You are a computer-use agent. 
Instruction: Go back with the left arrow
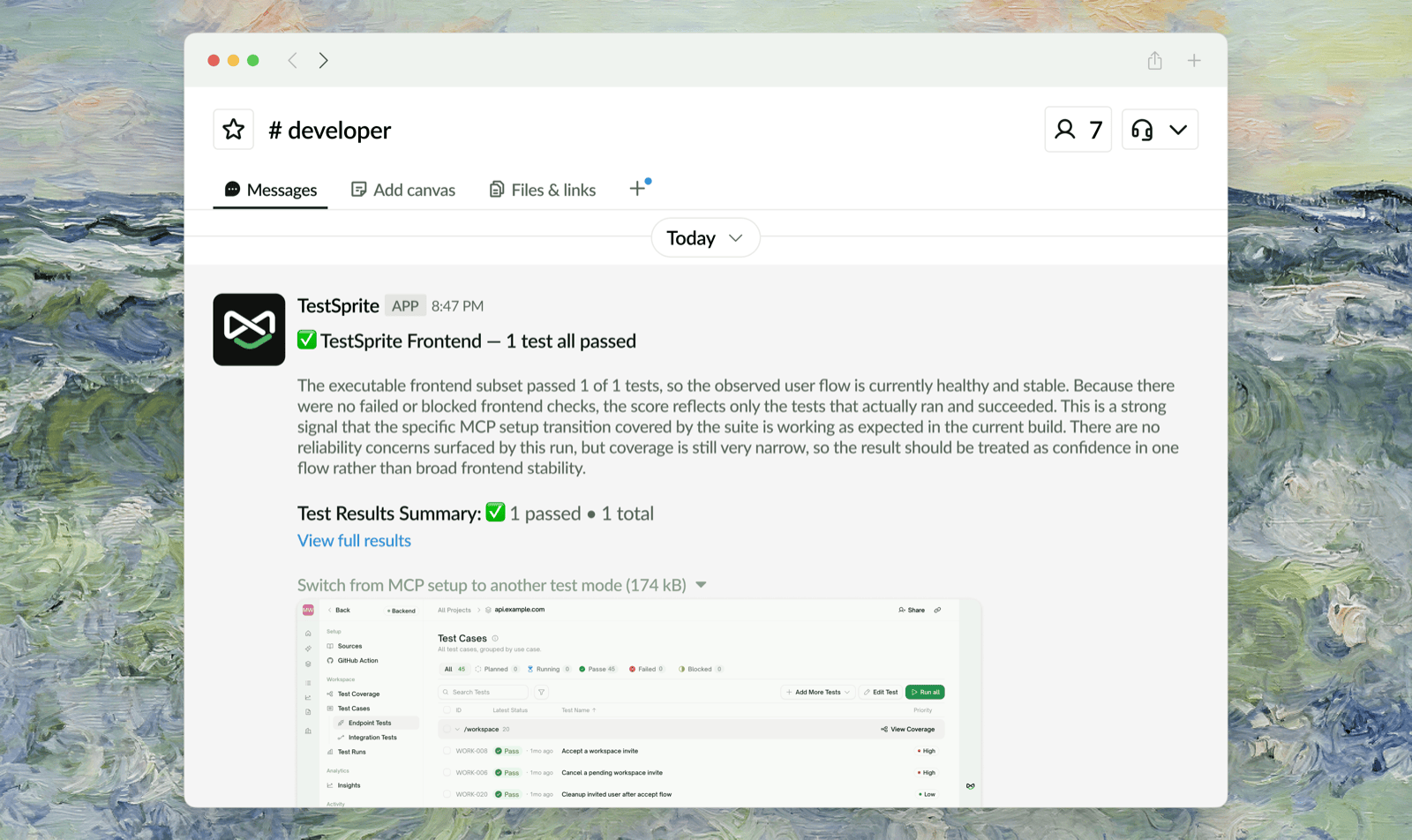coord(292,60)
